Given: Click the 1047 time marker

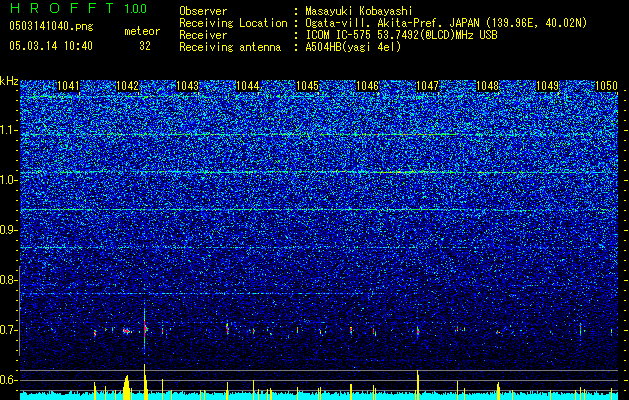Looking at the screenshot, I should coord(428,86).
